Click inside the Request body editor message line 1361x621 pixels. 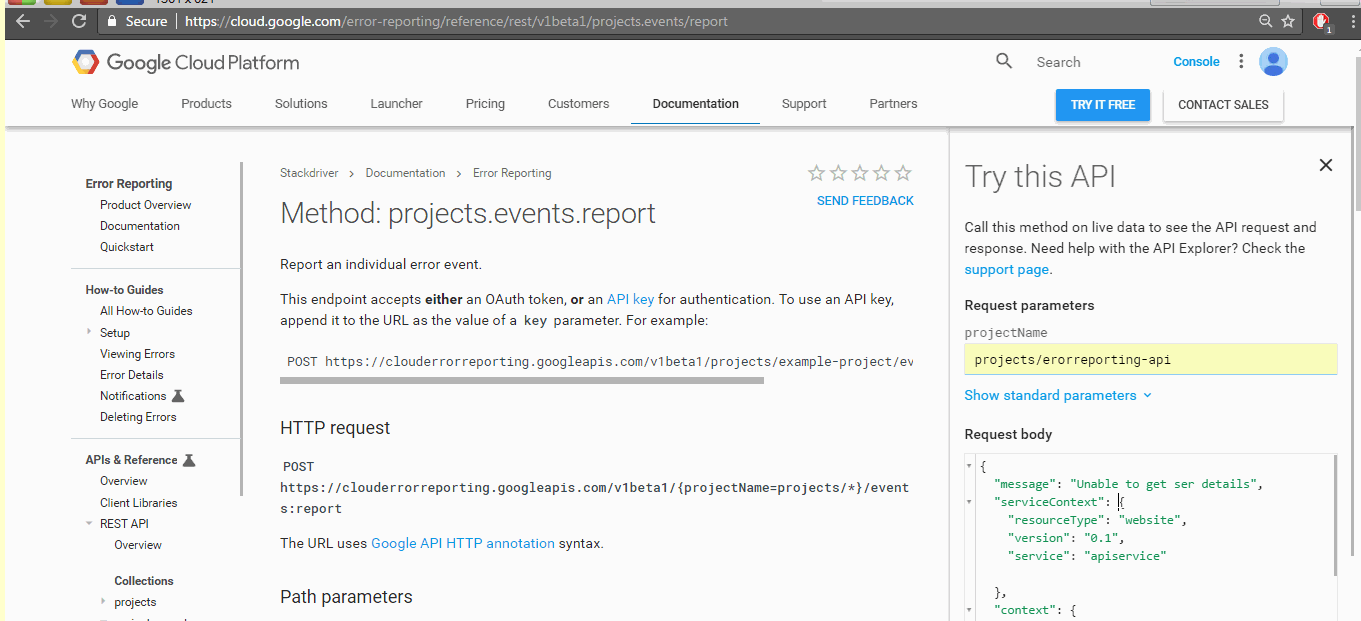tap(1126, 484)
